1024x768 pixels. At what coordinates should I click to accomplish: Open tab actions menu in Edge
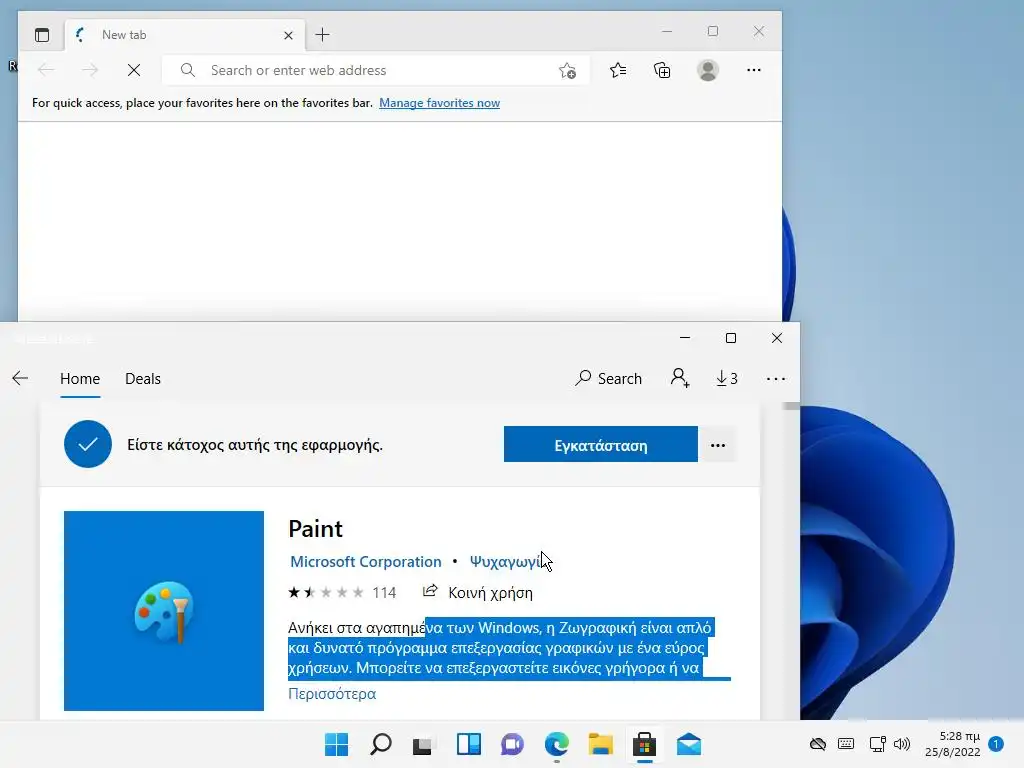[x=42, y=35]
